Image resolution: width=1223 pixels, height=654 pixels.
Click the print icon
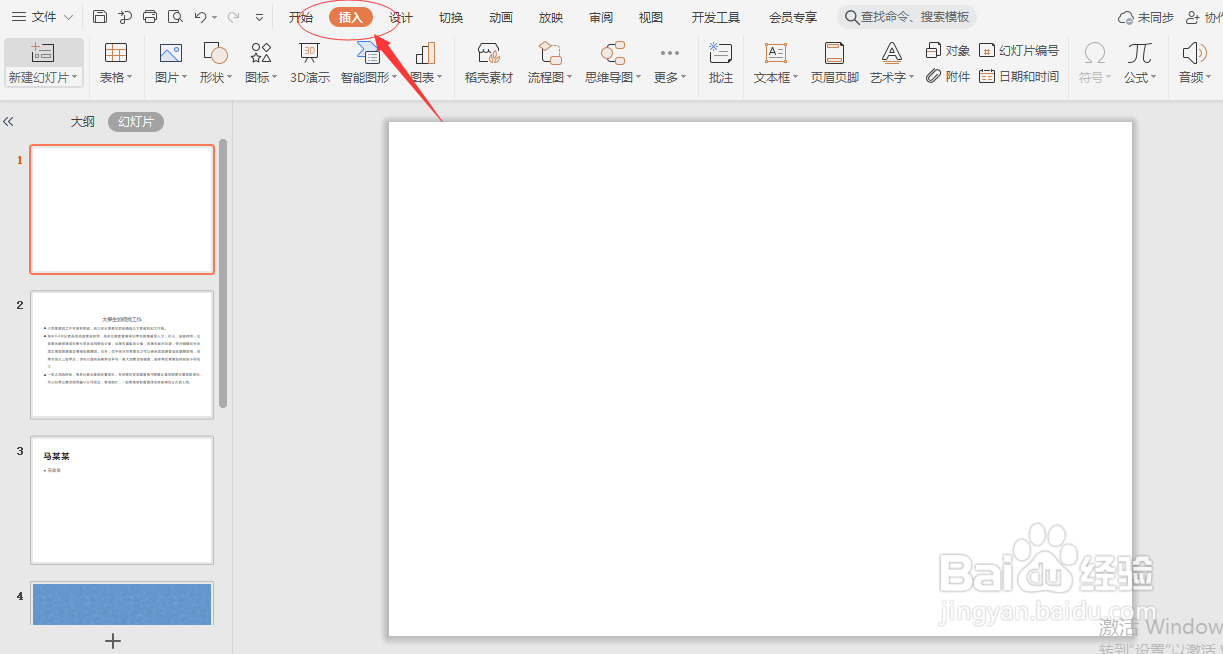(x=150, y=17)
